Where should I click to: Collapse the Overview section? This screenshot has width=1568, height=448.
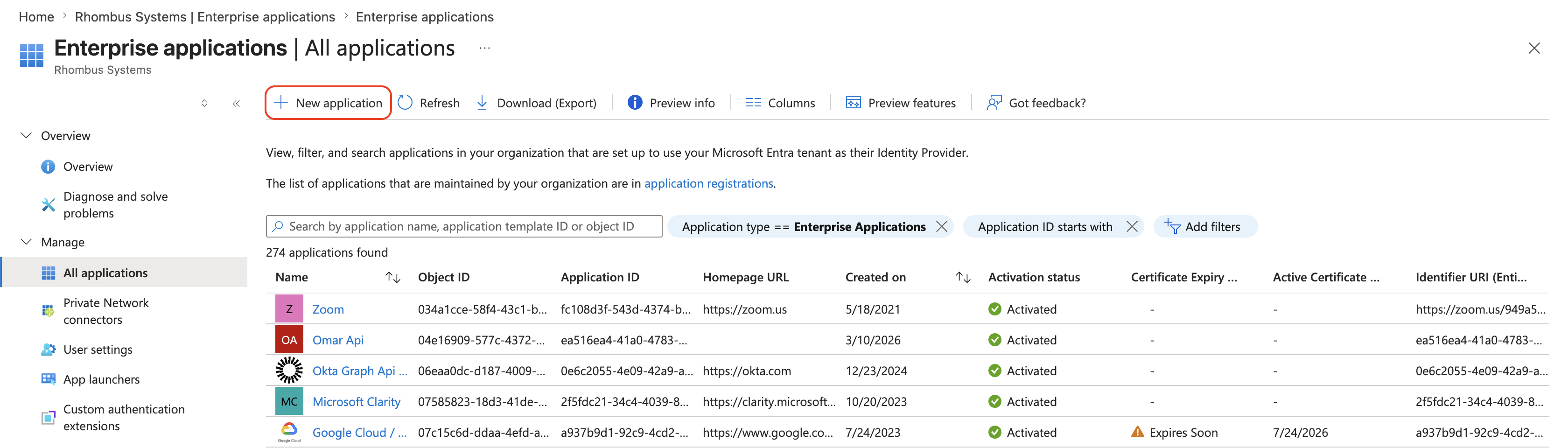coord(26,135)
